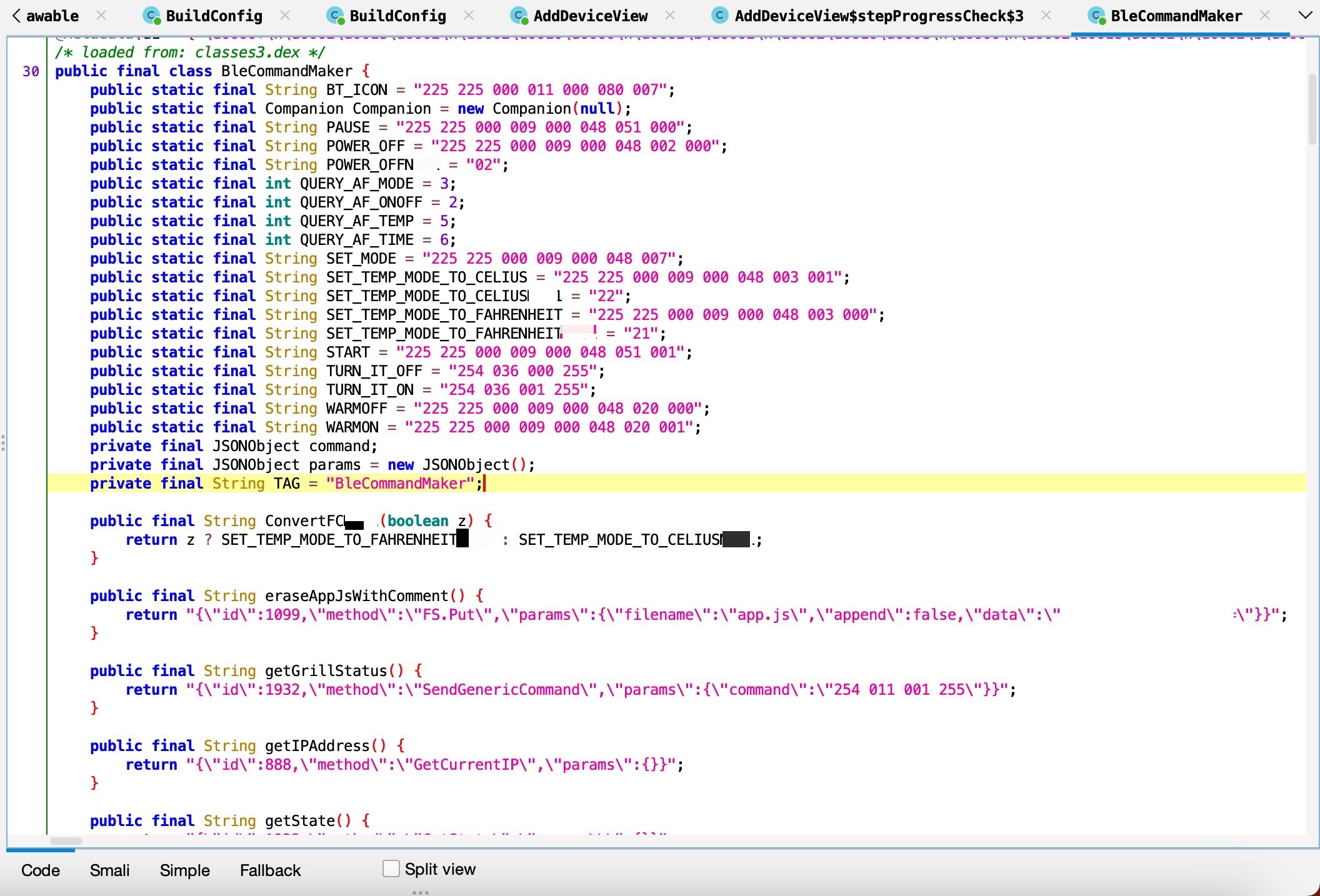Screen dimensions: 1320x896
Task: Click the getIPAddress method name
Action: tap(317, 746)
